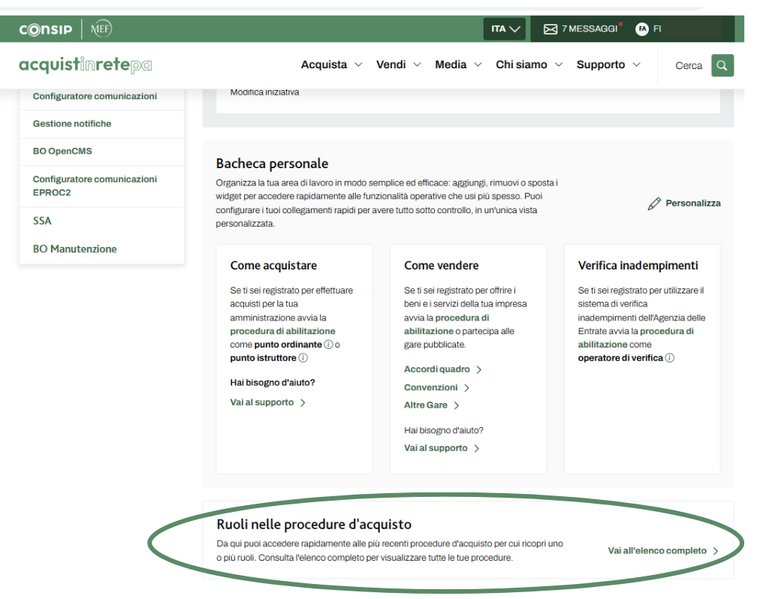Click info icon next to punto ordinante

[x=328, y=344]
